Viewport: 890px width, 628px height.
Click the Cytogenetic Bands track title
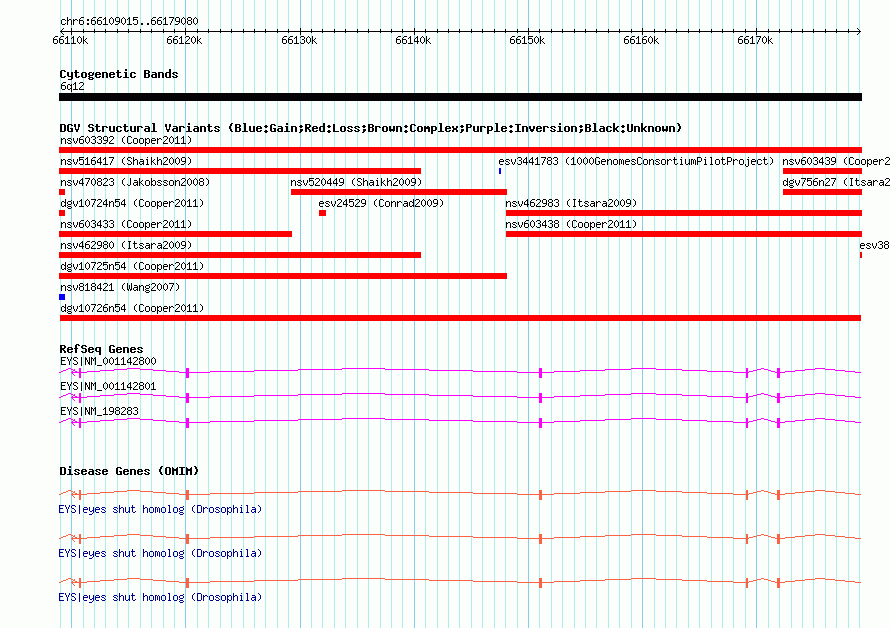(119, 74)
